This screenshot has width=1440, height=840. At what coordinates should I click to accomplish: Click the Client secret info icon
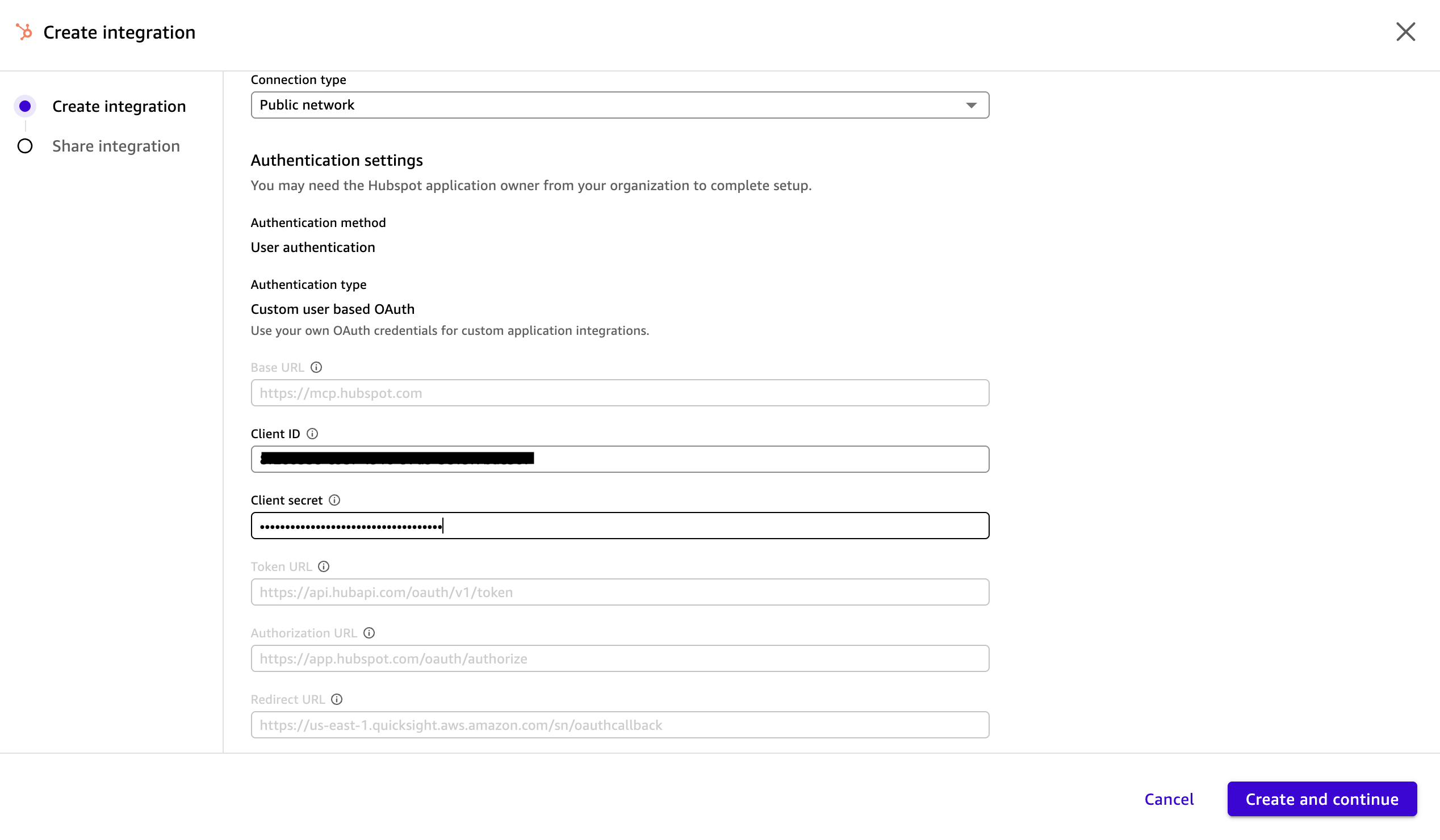click(334, 500)
